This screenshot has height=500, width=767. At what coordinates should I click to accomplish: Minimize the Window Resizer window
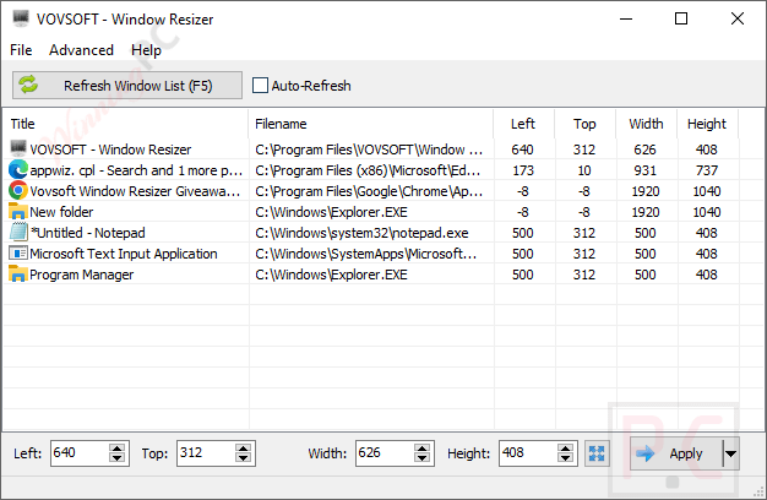[x=626, y=19]
